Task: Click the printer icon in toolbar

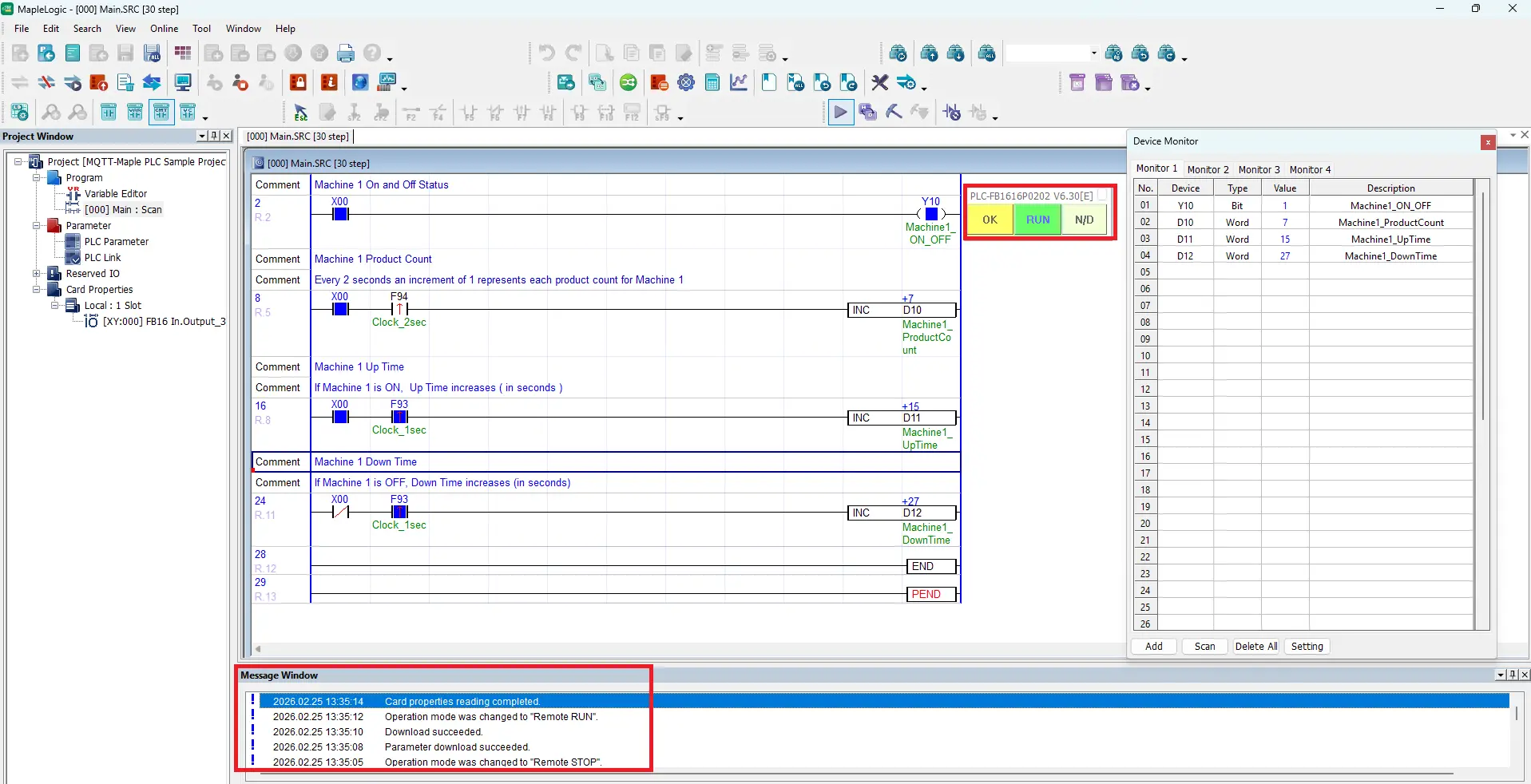Action: 346,53
